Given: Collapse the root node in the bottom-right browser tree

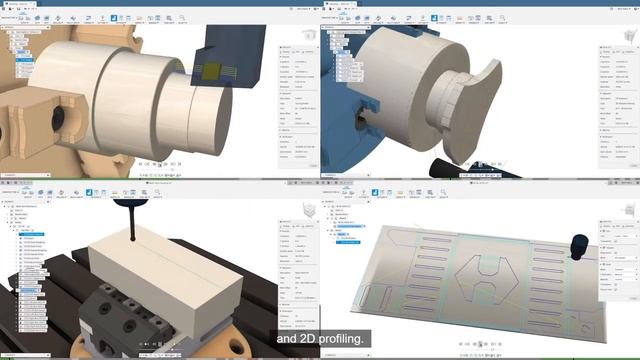Looking at the screenshot, I should pos(325,206).
